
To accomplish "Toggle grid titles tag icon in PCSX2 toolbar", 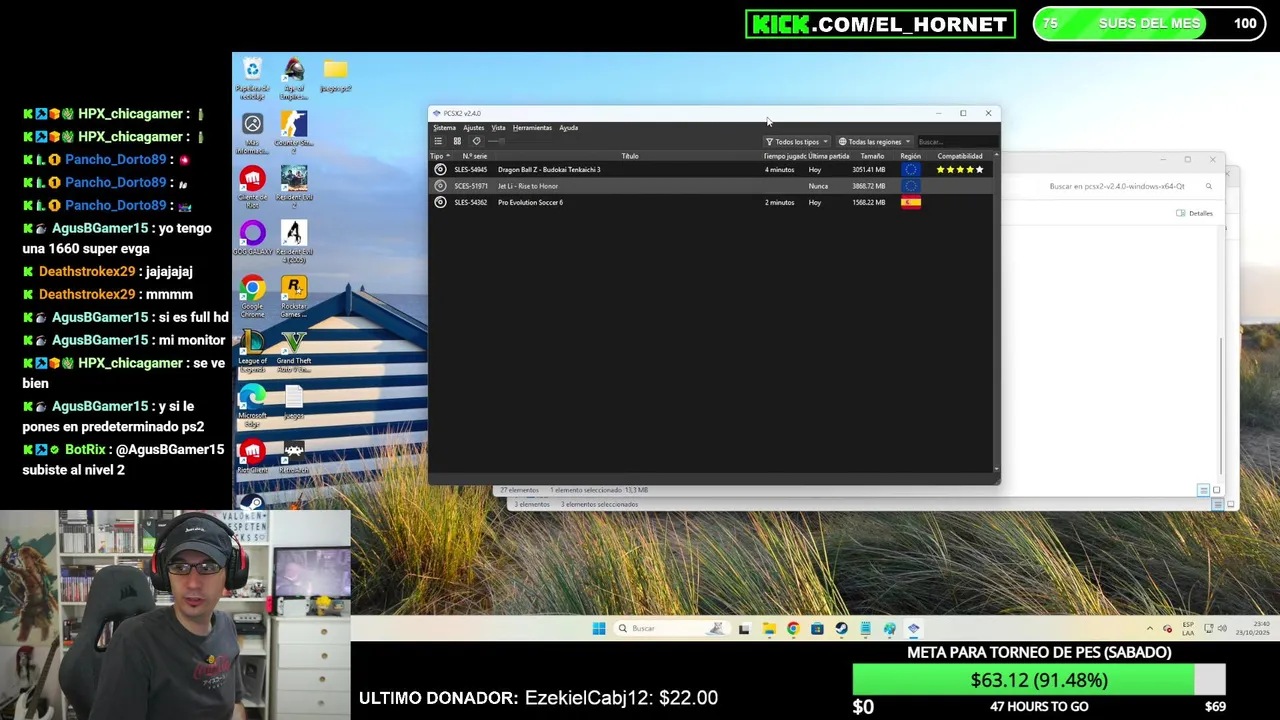I will point(476,141).
